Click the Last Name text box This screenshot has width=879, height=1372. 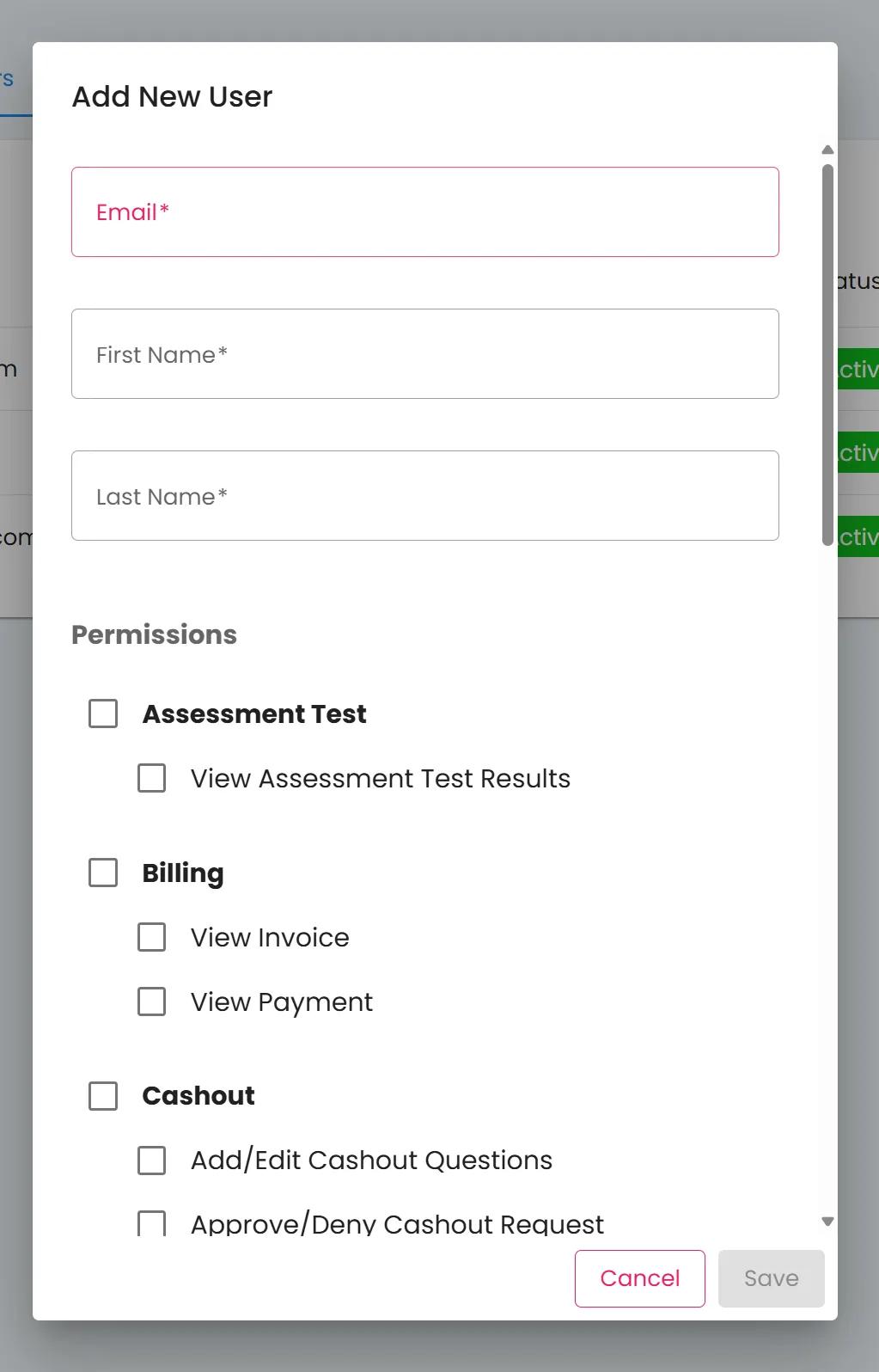coord(424,496)
